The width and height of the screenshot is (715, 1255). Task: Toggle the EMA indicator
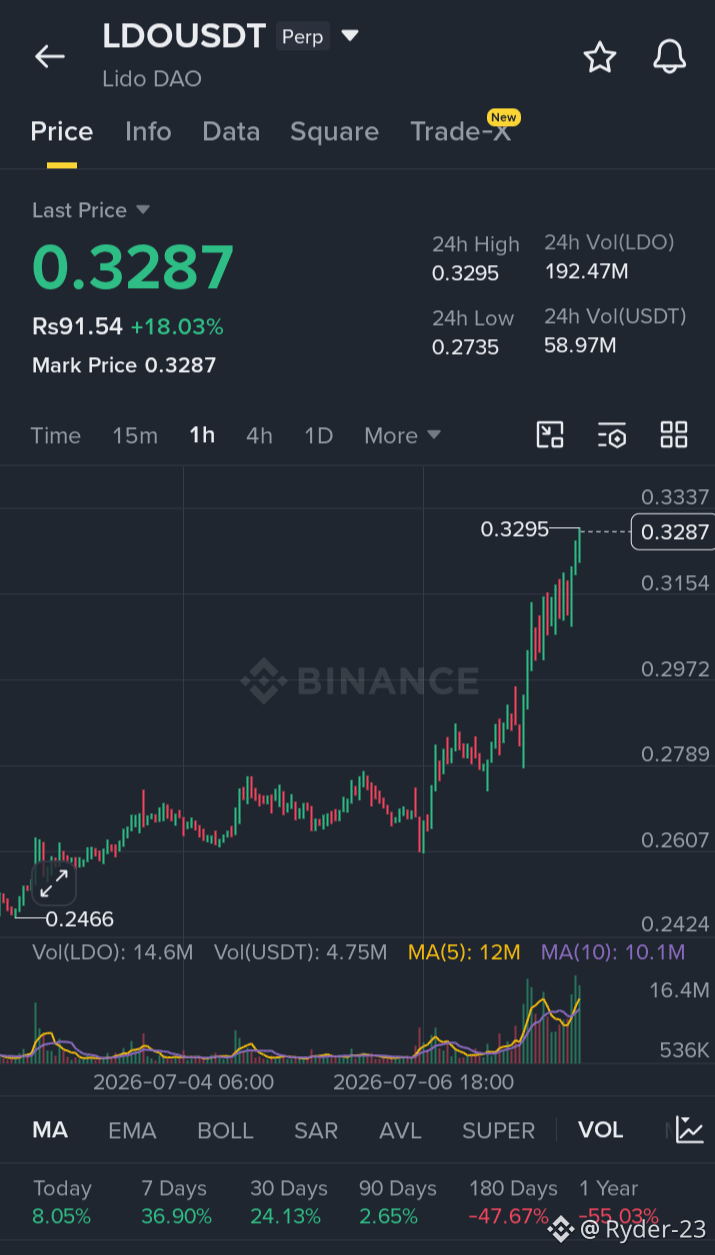click(132, 1130)
